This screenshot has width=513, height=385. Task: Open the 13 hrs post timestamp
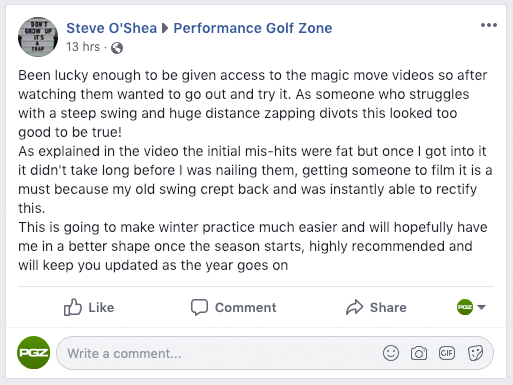tap(83, 47)
